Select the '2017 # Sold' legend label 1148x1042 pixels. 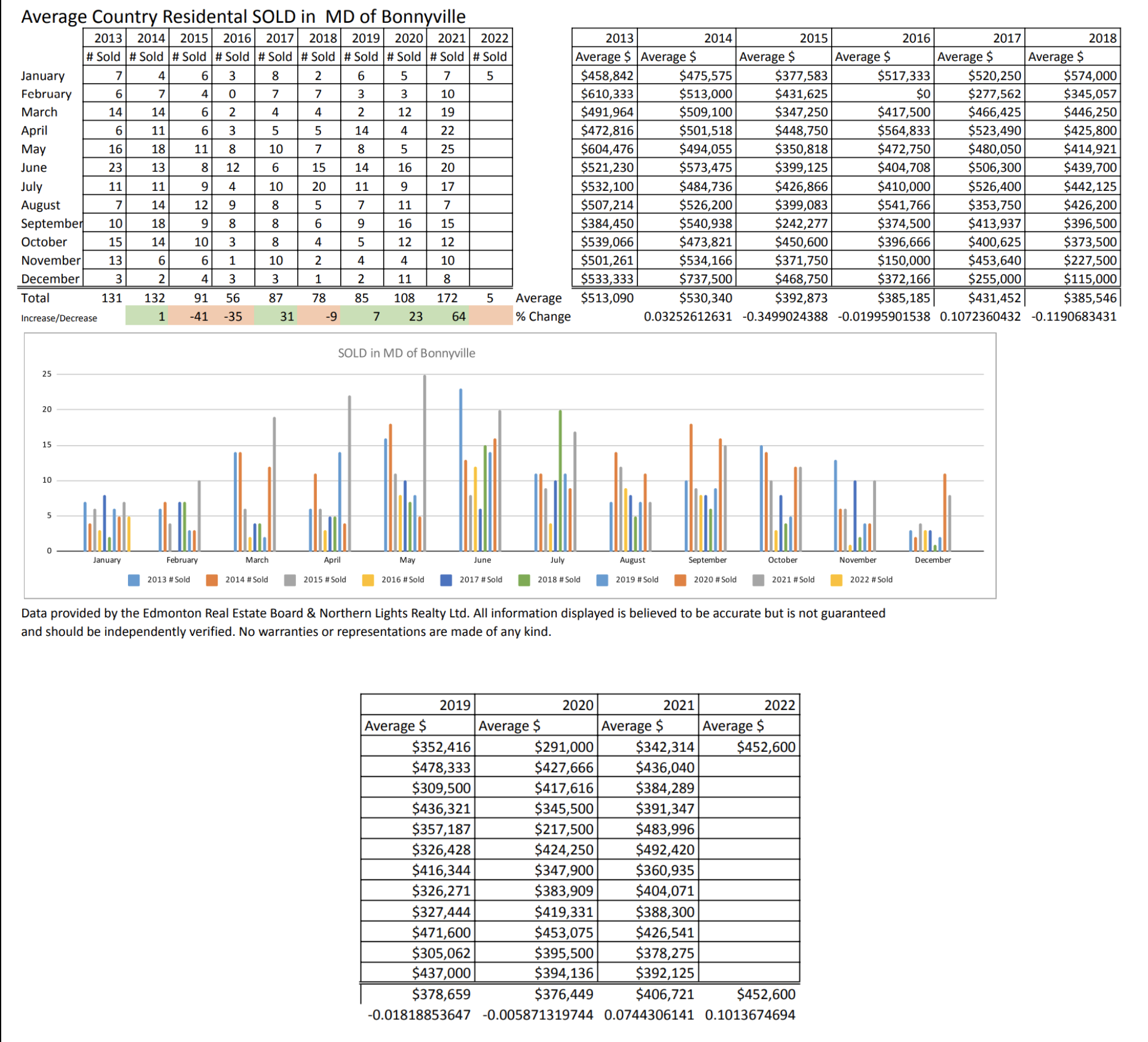[x=481, y=580]
